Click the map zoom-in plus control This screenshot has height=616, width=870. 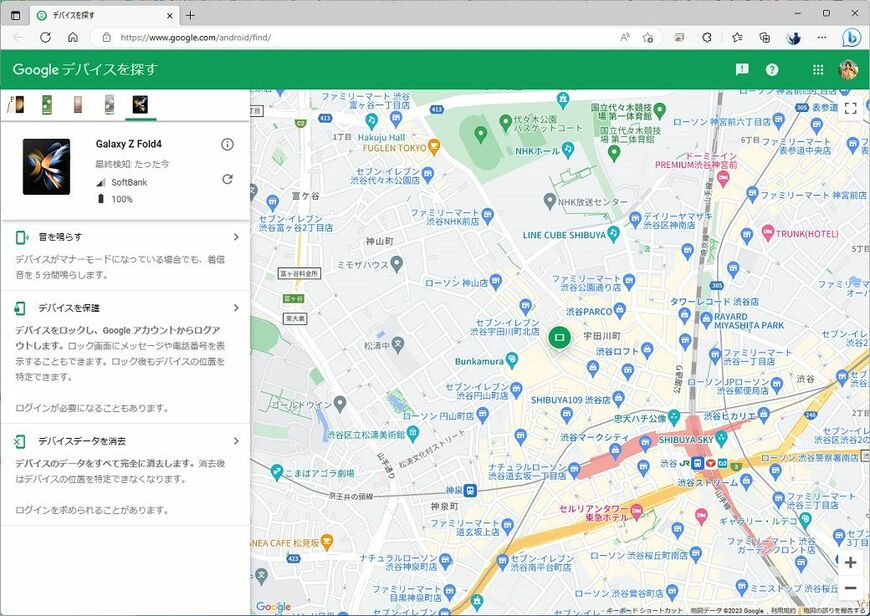tap(849, 563)
